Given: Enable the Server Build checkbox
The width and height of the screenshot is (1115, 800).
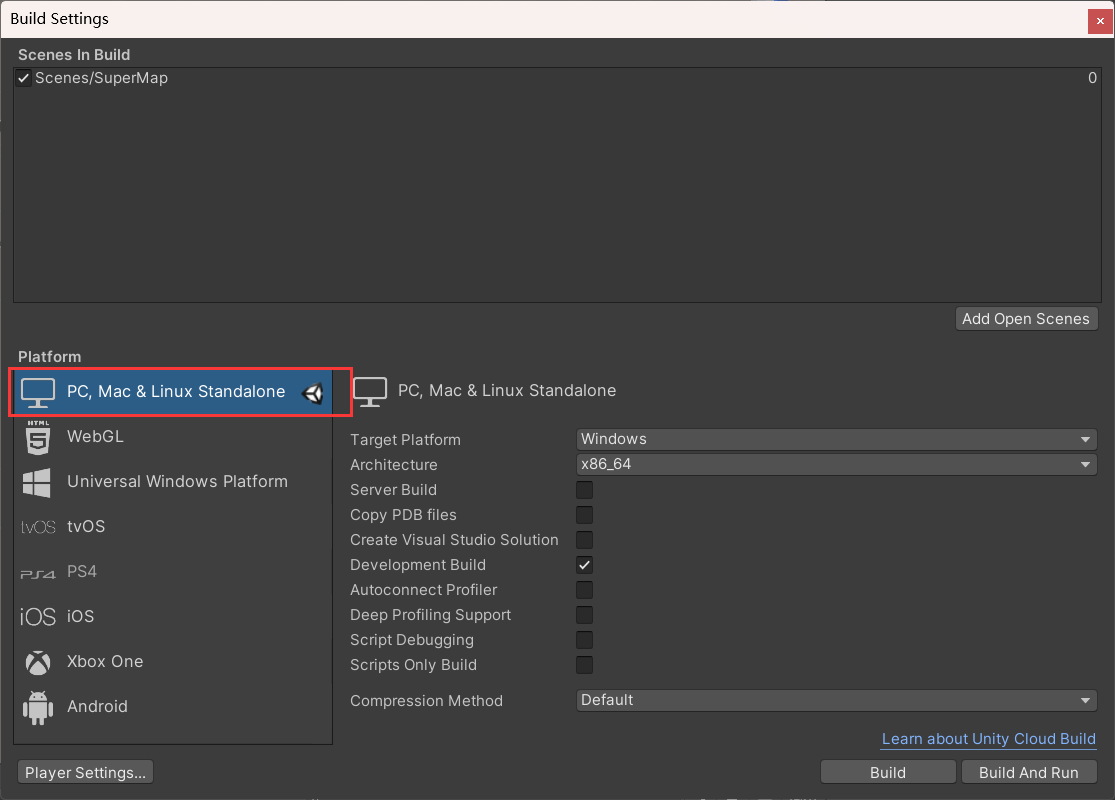Looking at the screenshot, I should 585,490.
